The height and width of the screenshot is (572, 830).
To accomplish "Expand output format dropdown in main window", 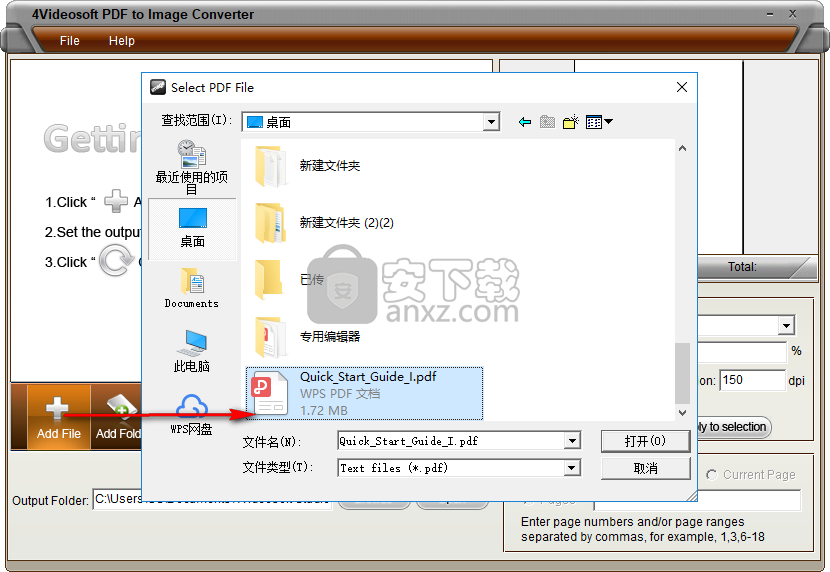I will point(786,325).
